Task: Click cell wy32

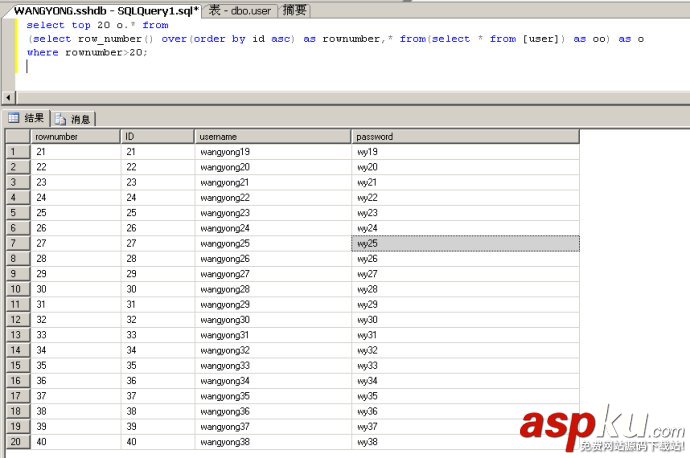Action: 465,350
